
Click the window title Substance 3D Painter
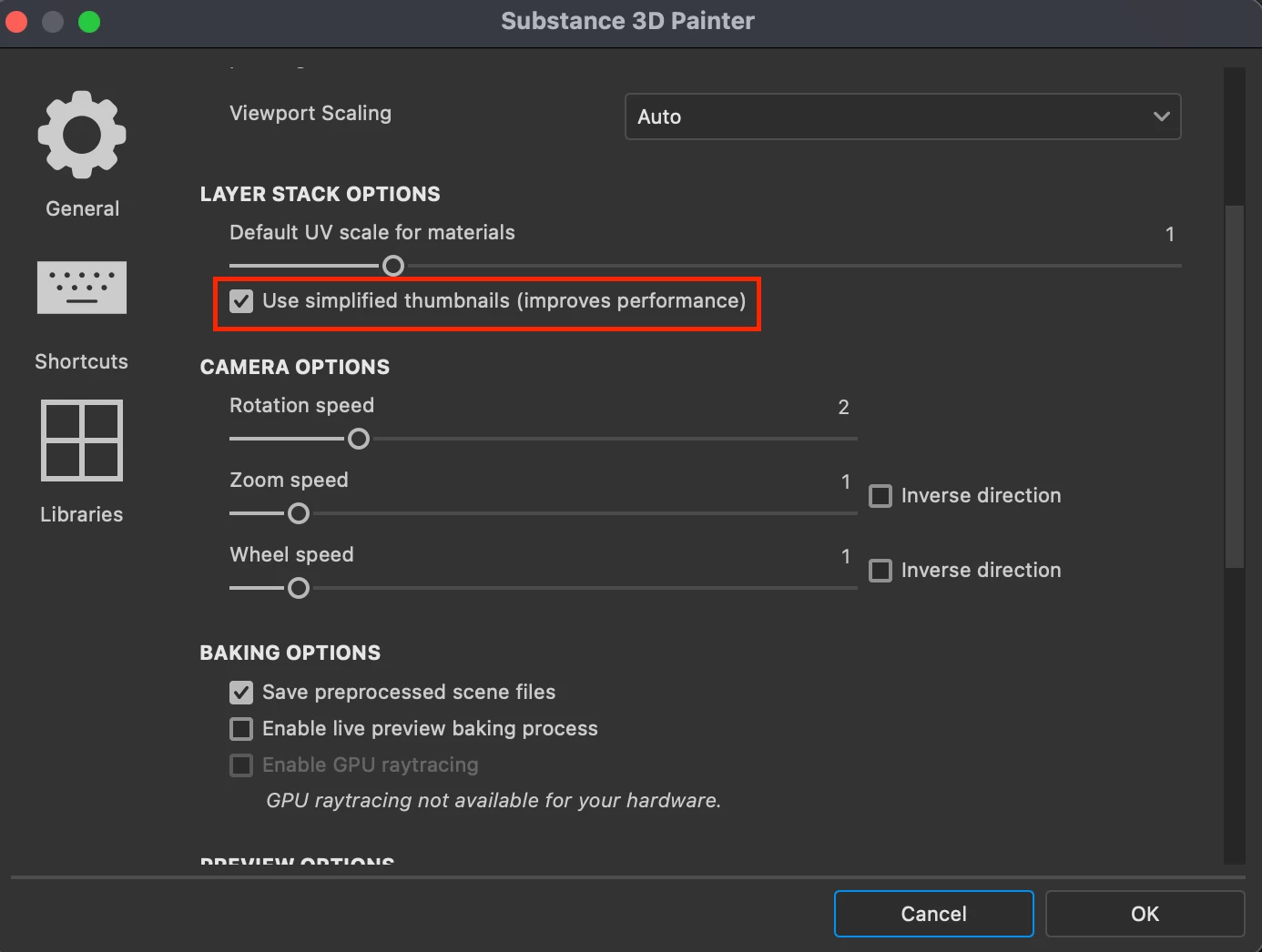coord(628,21)
